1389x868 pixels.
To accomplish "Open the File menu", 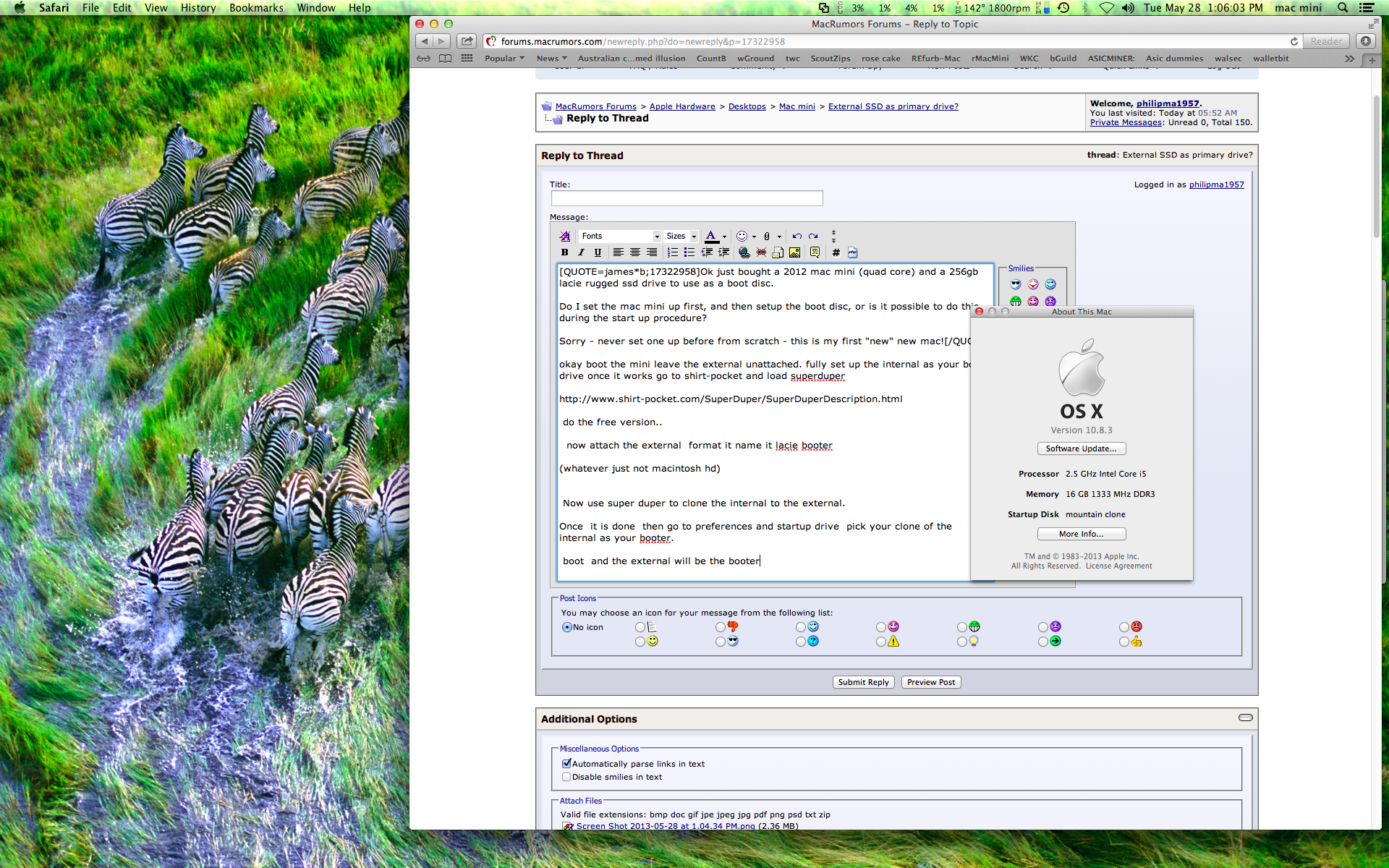I will pyautogui.click(x=90, y=8).
